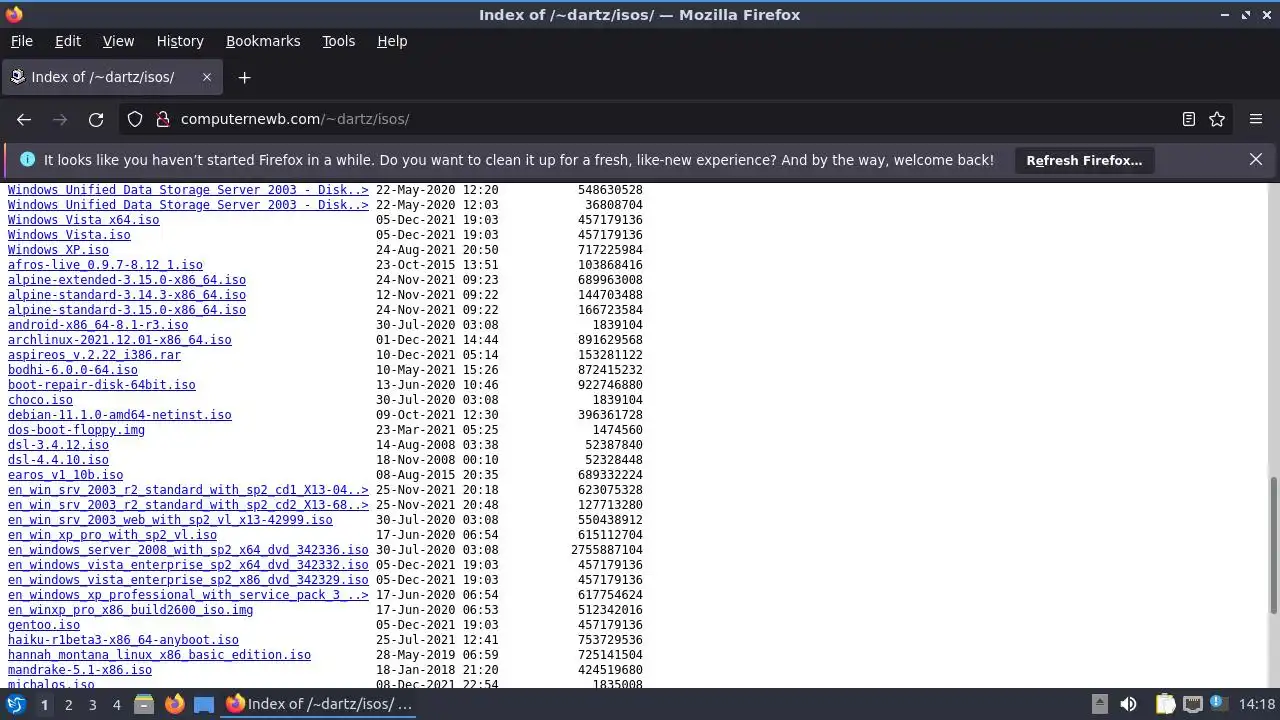Click mandrake-5.1-x86.iso link
1280x720 pixels.
click(x=80, y=670)
